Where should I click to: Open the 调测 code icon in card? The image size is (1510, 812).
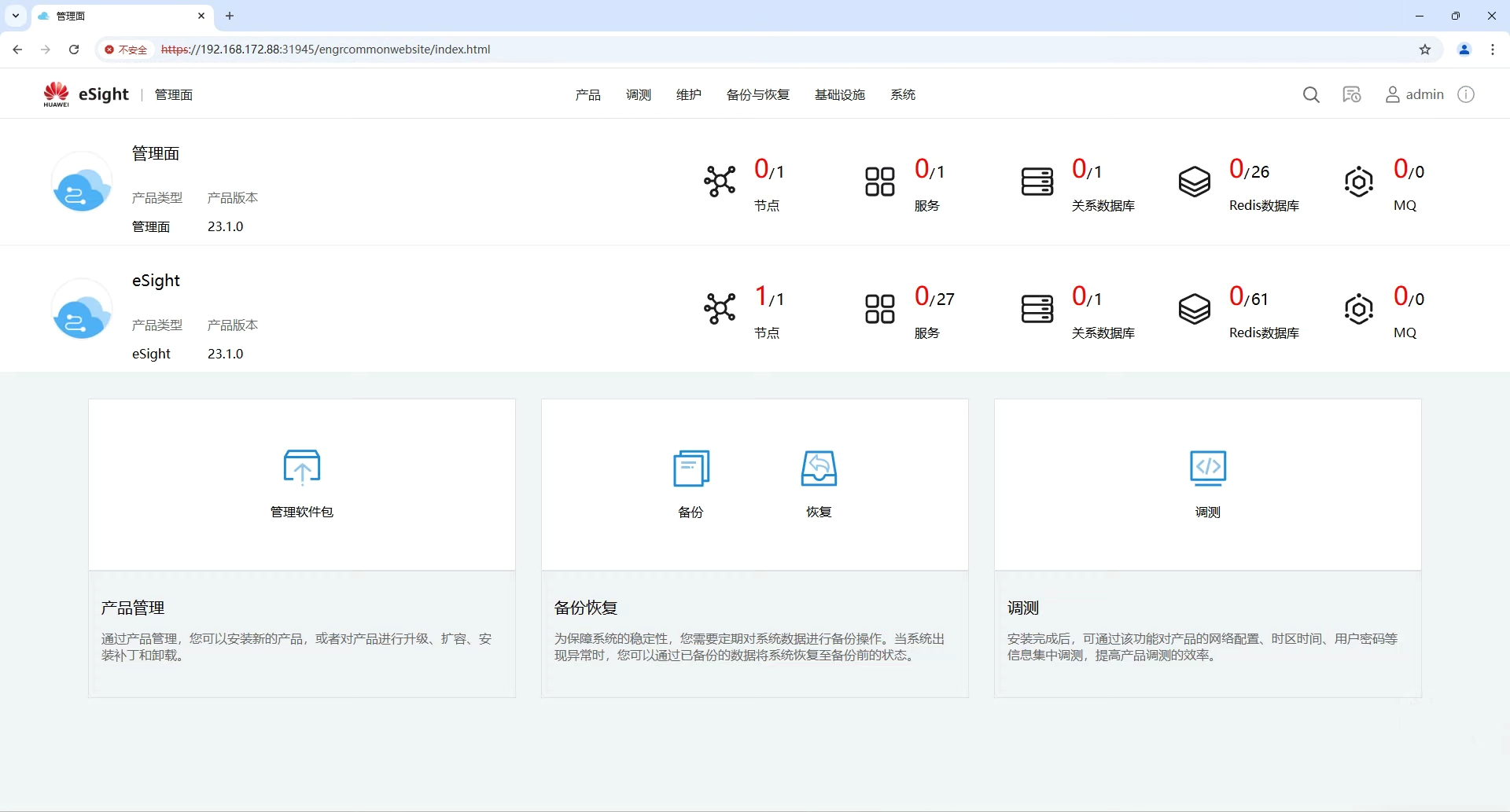coord(1208,468)
